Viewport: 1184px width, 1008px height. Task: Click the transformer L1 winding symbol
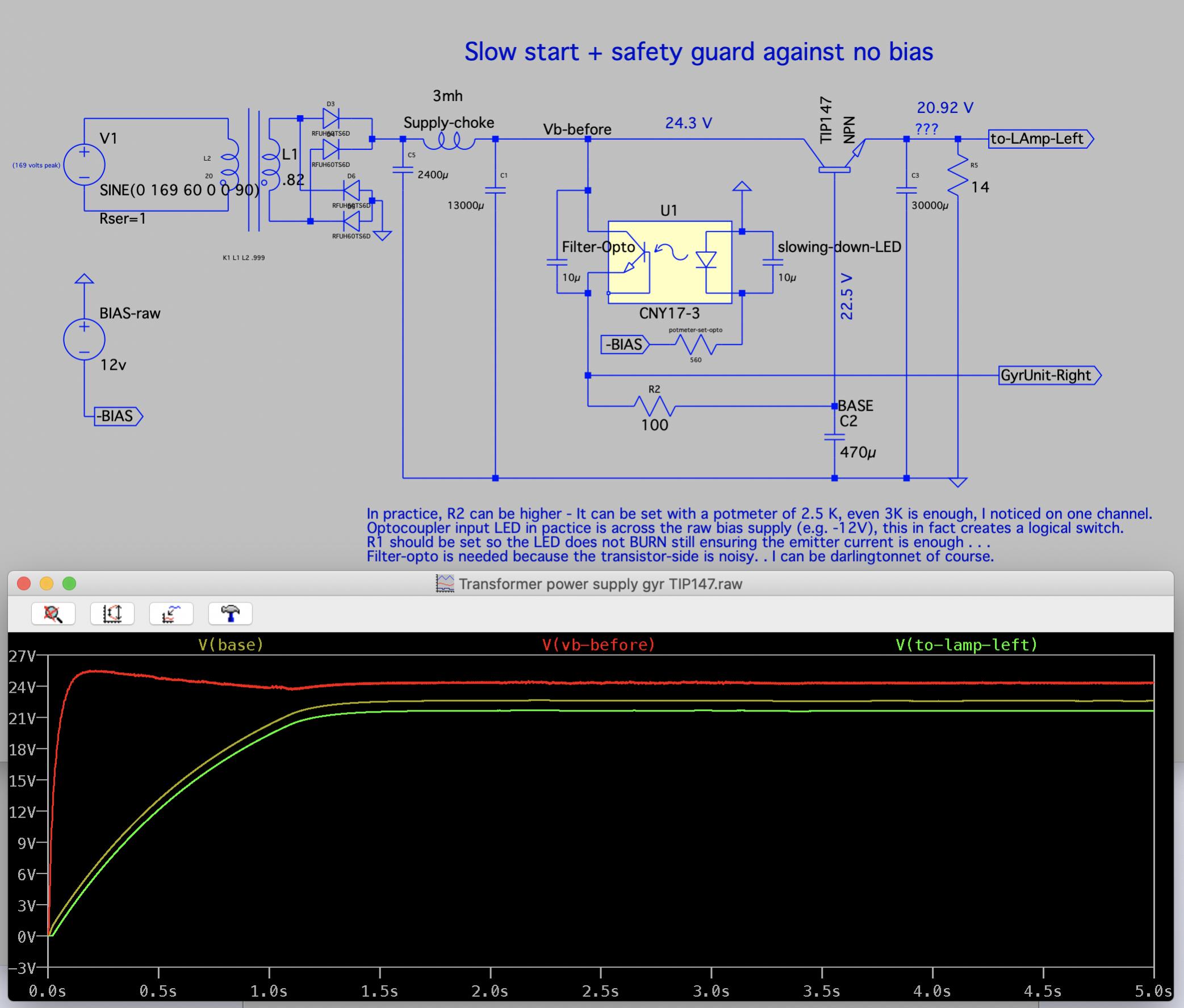(270, 165)
